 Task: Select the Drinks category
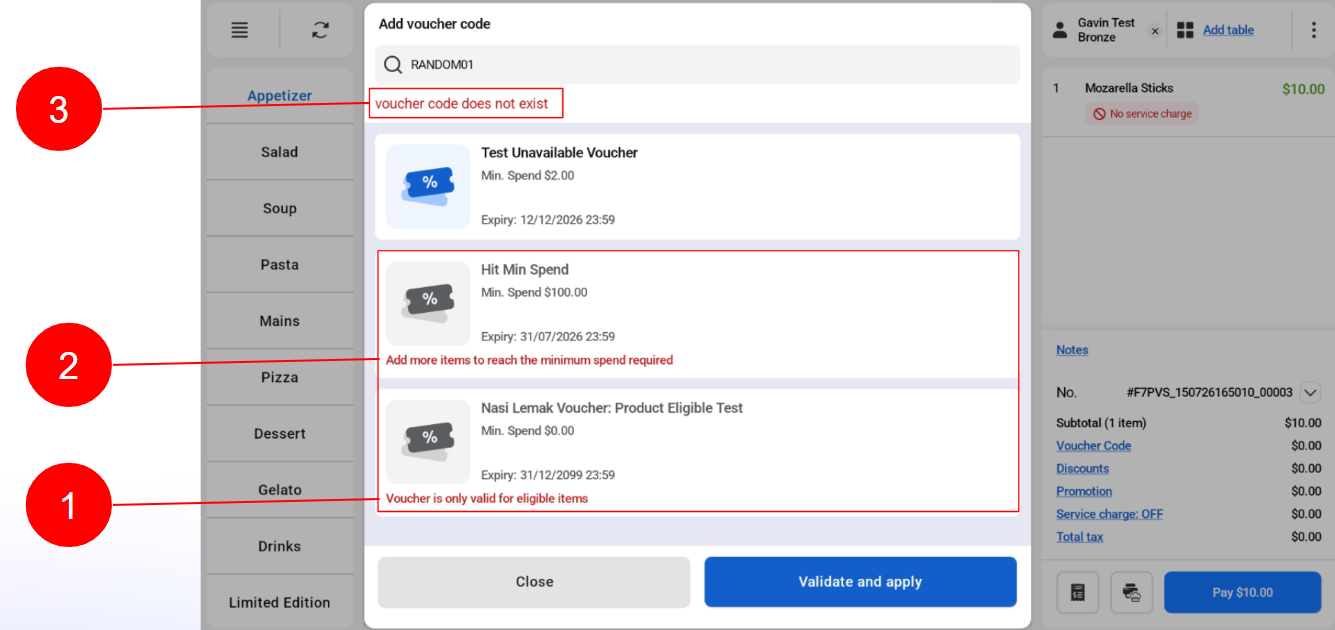(280, 546)
